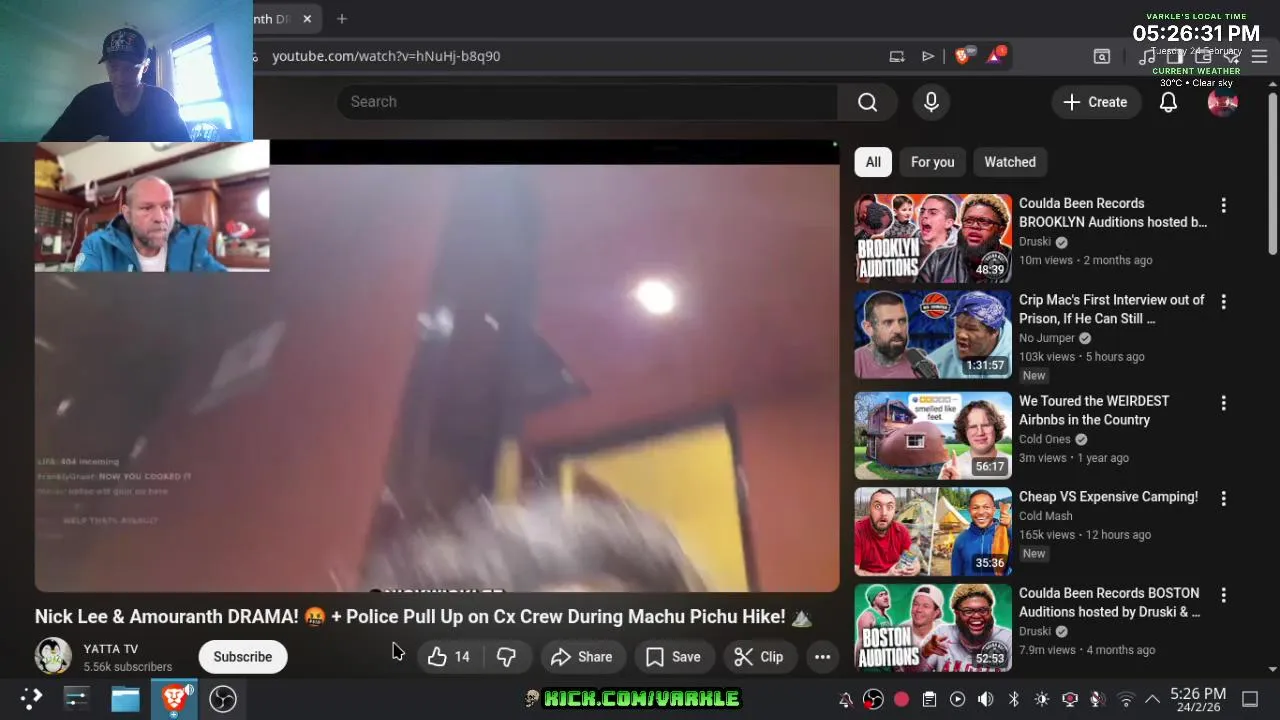Open options menu for Cheap VS Expensive Camping
1280x720 pixels.
coord(1223,498)
